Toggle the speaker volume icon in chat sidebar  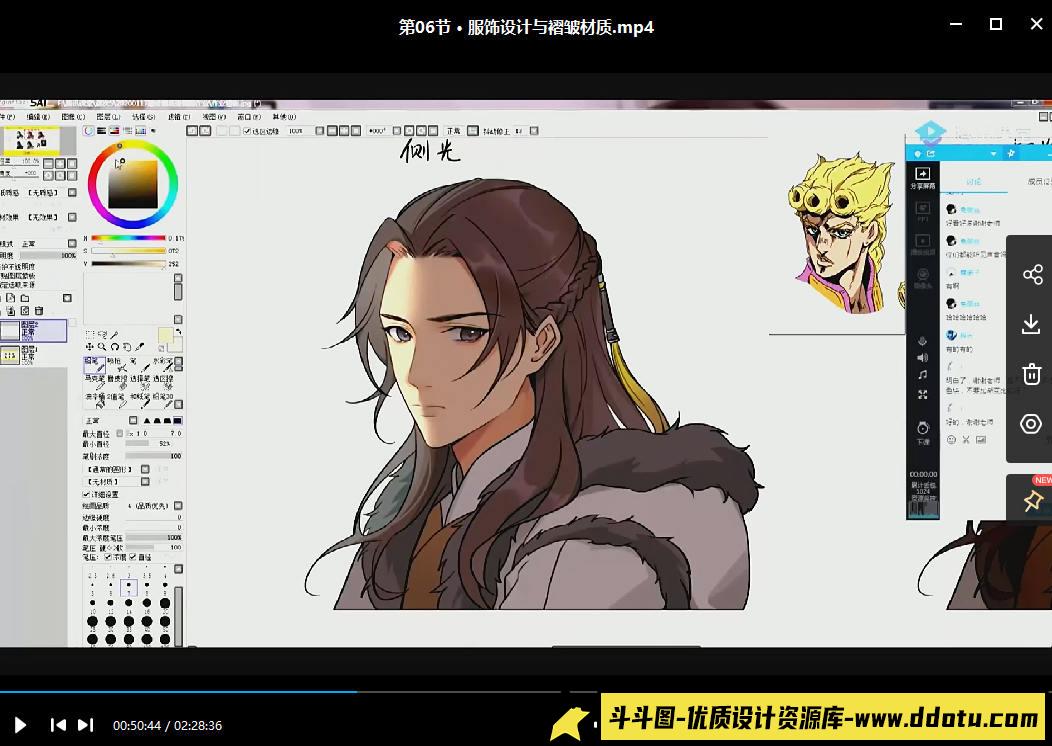point(923,358)
